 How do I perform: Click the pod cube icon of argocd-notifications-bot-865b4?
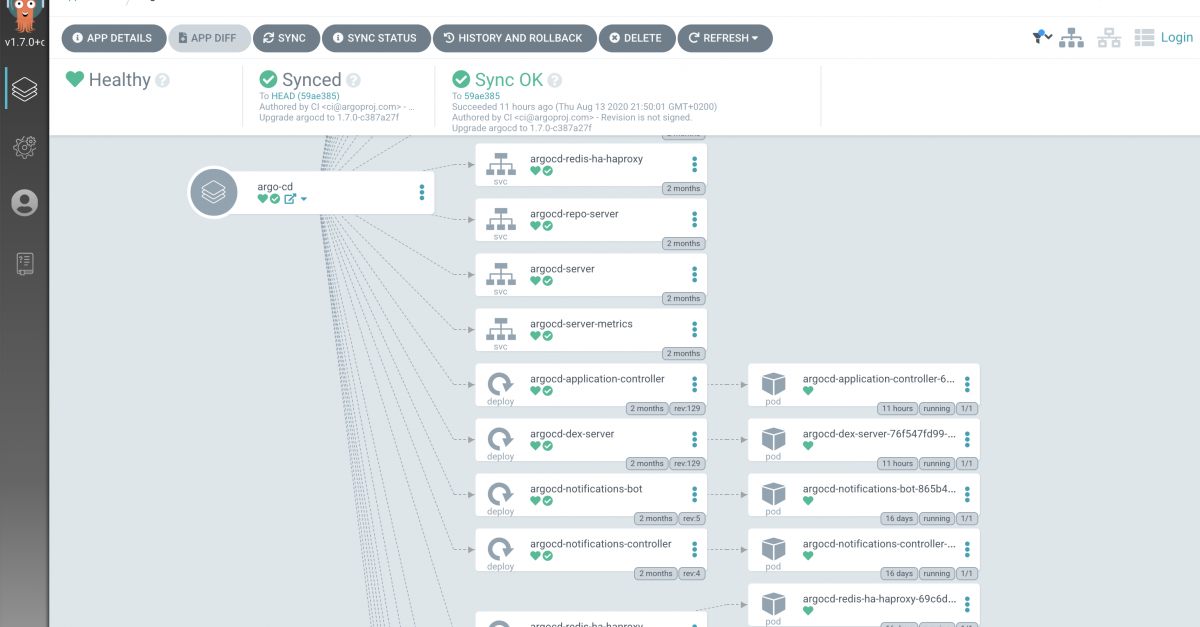coord(773,494)
